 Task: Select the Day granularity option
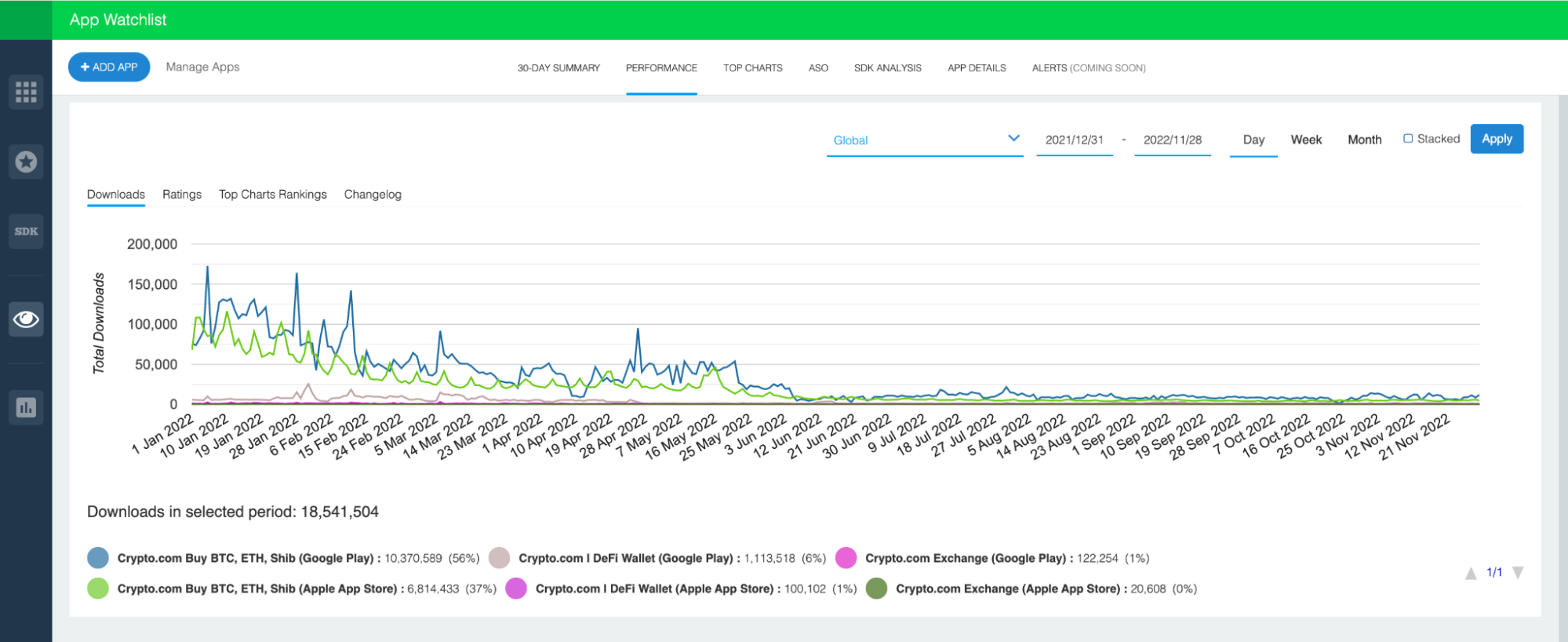tap(1253, 140)
